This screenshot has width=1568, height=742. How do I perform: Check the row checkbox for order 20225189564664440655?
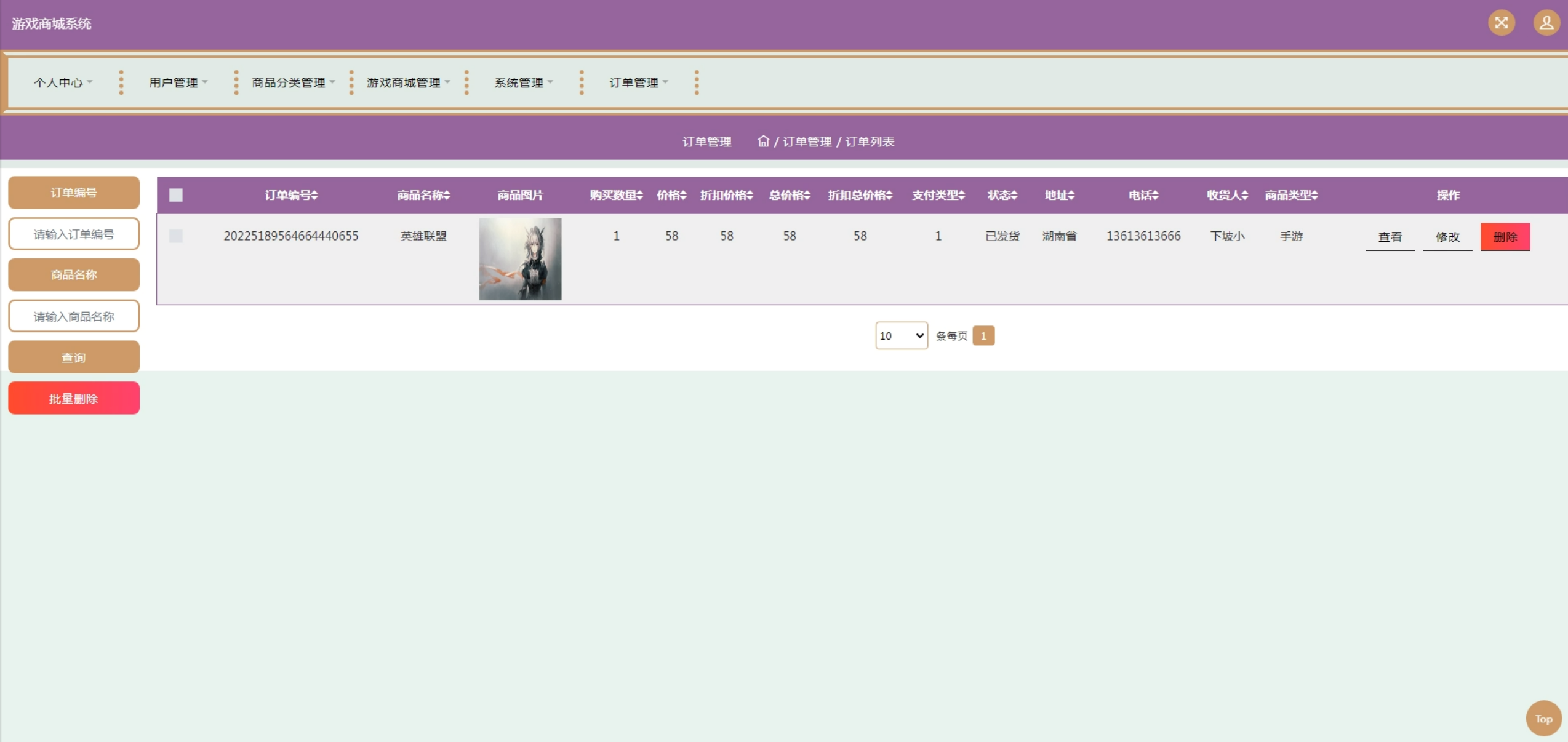[x=176, y=236]
